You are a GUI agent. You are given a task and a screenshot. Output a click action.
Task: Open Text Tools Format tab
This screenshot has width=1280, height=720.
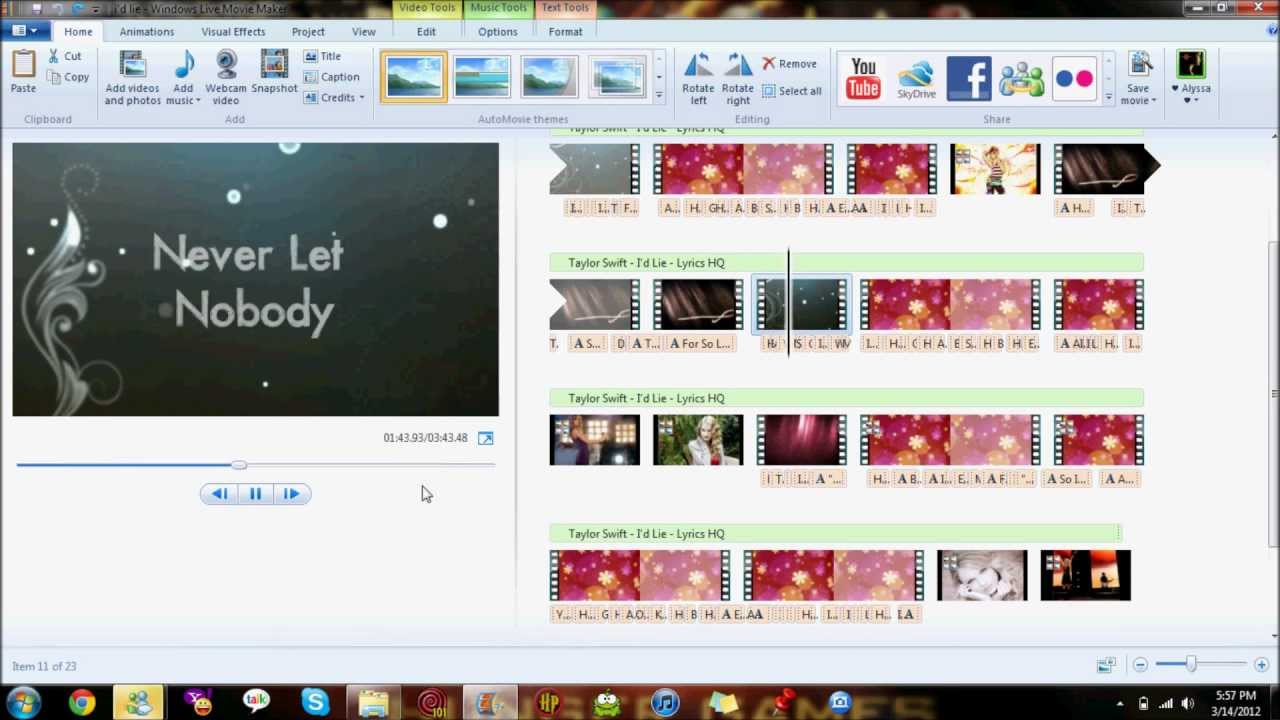click(565, 31)
